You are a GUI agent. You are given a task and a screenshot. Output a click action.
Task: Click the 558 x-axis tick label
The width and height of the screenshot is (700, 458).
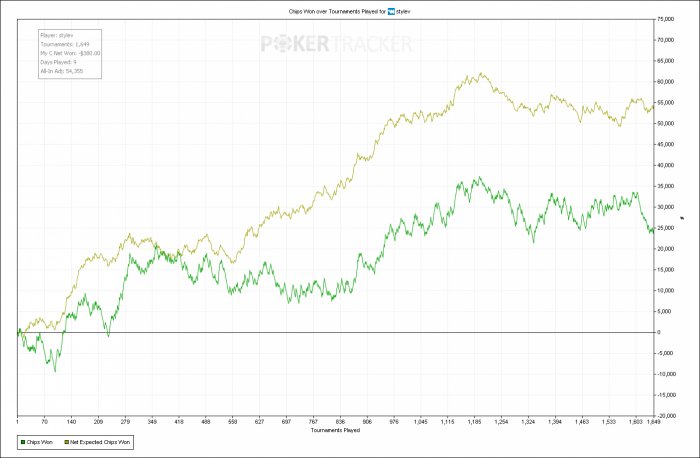tap(233, 421)
